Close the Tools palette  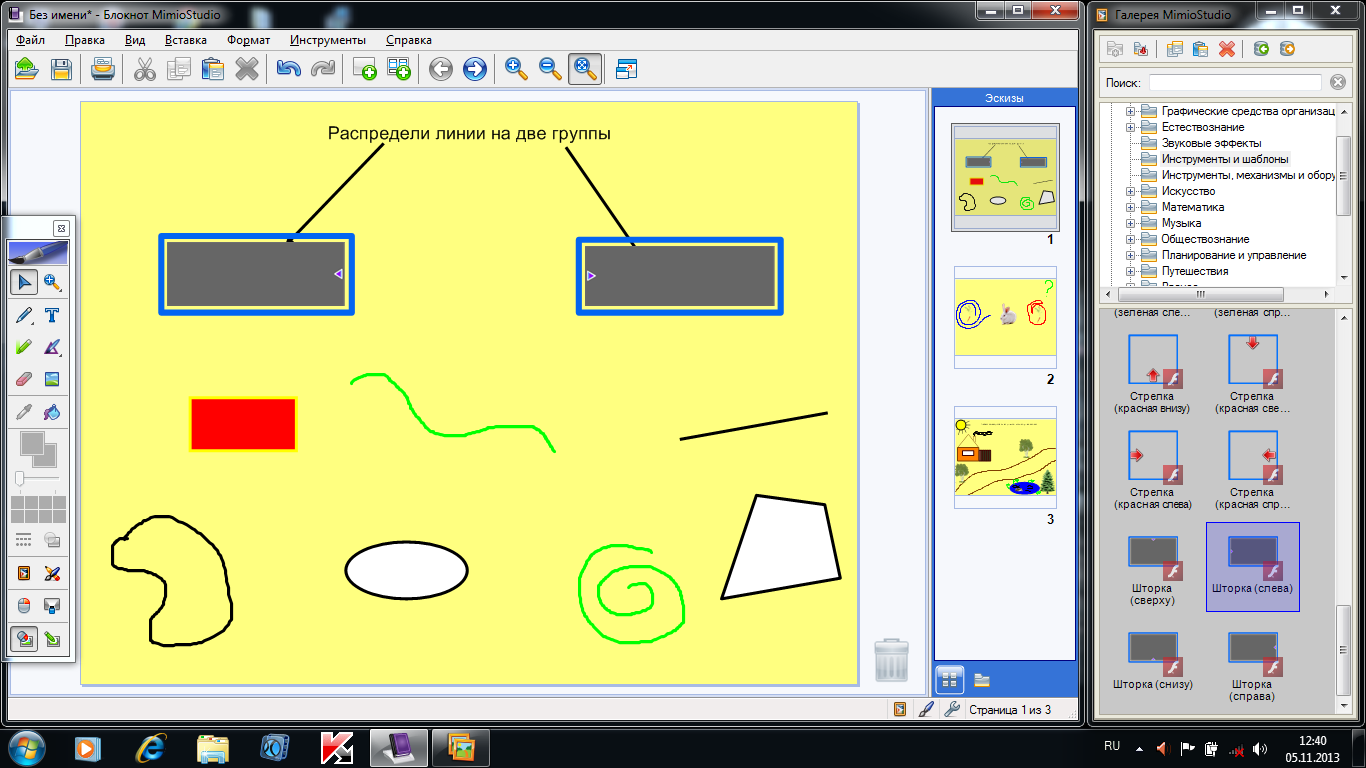60,228
